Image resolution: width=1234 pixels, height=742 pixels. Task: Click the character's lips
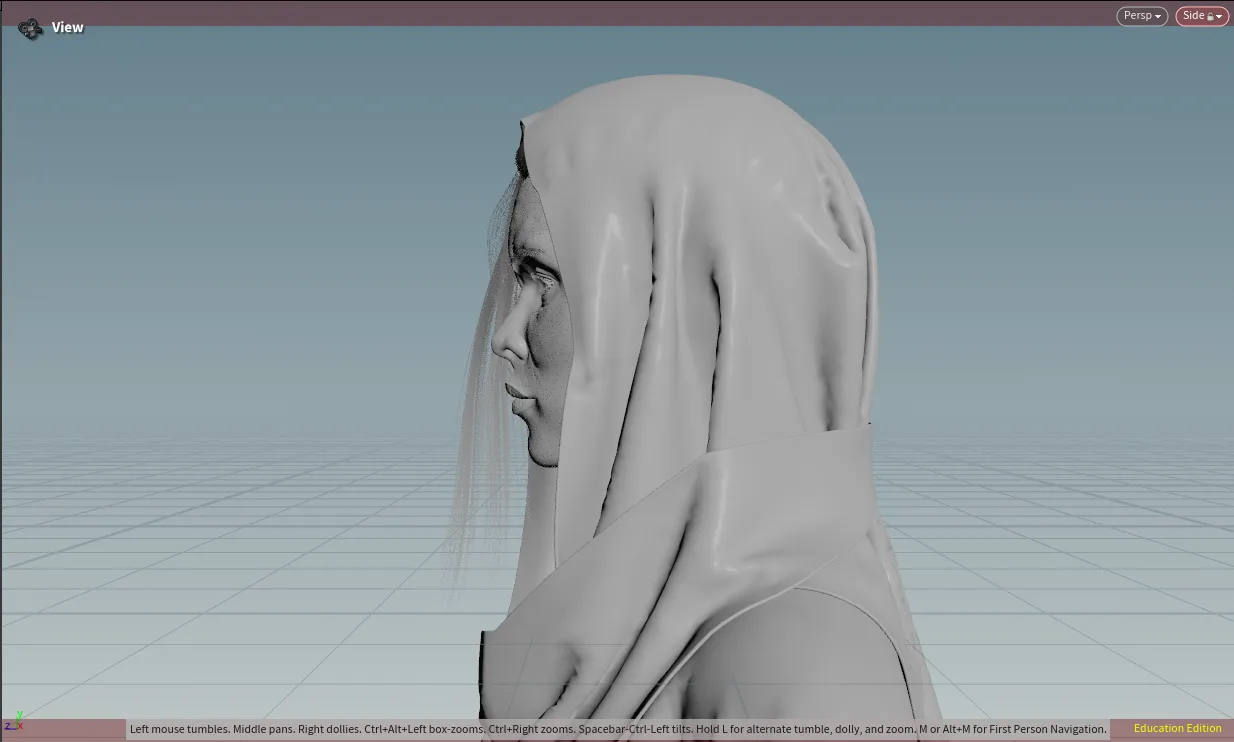(x=518, y=397)
